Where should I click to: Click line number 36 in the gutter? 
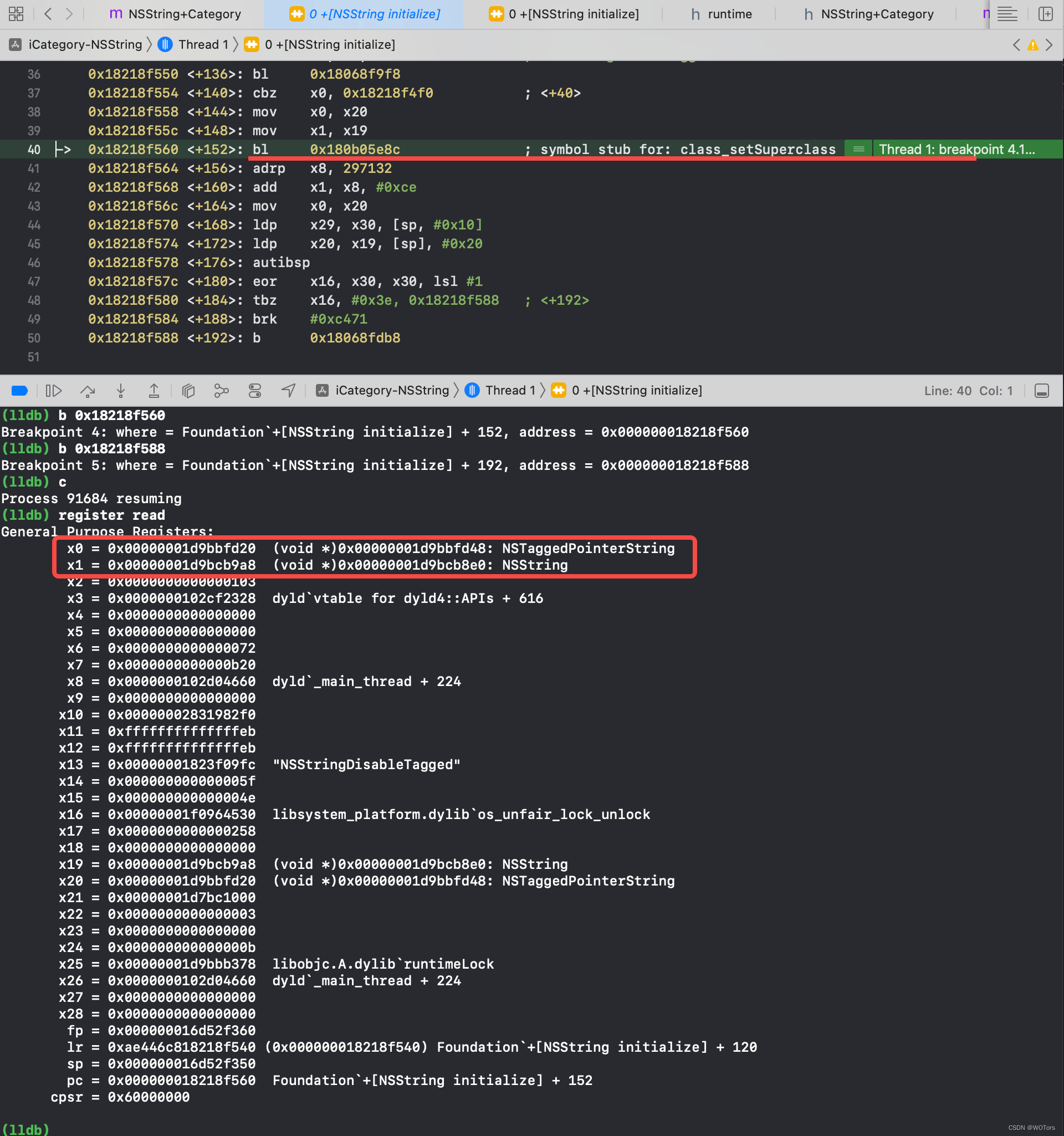[34, 74]
